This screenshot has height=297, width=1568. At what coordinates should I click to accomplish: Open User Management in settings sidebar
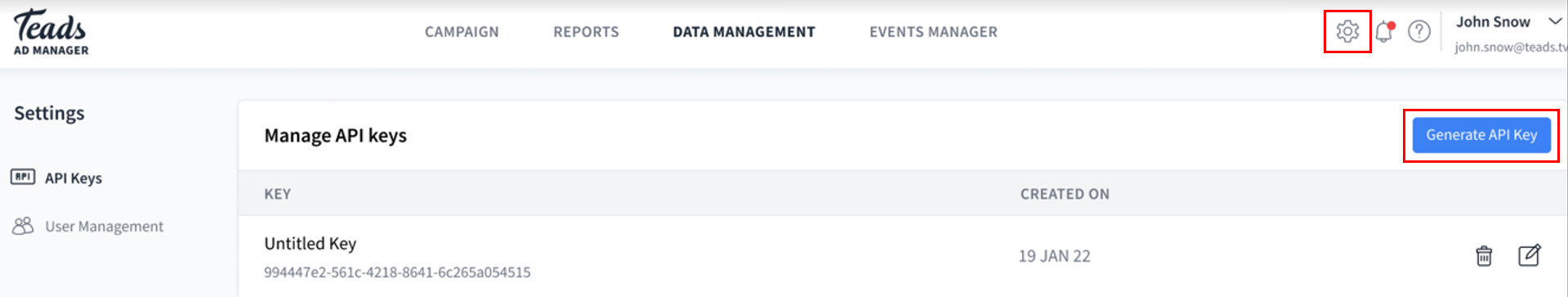point(104,227)
